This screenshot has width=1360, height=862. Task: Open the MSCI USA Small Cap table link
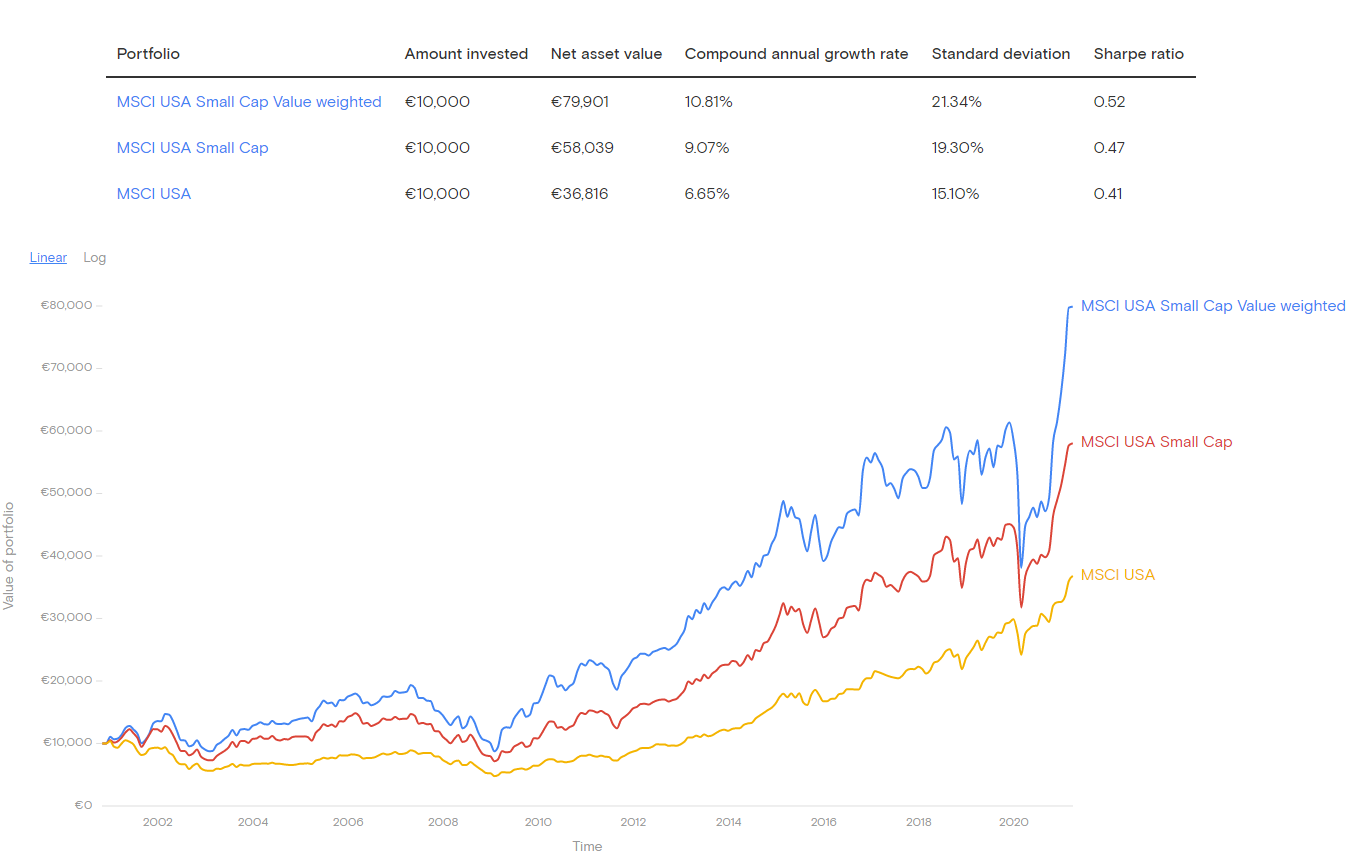pos(192,148)
